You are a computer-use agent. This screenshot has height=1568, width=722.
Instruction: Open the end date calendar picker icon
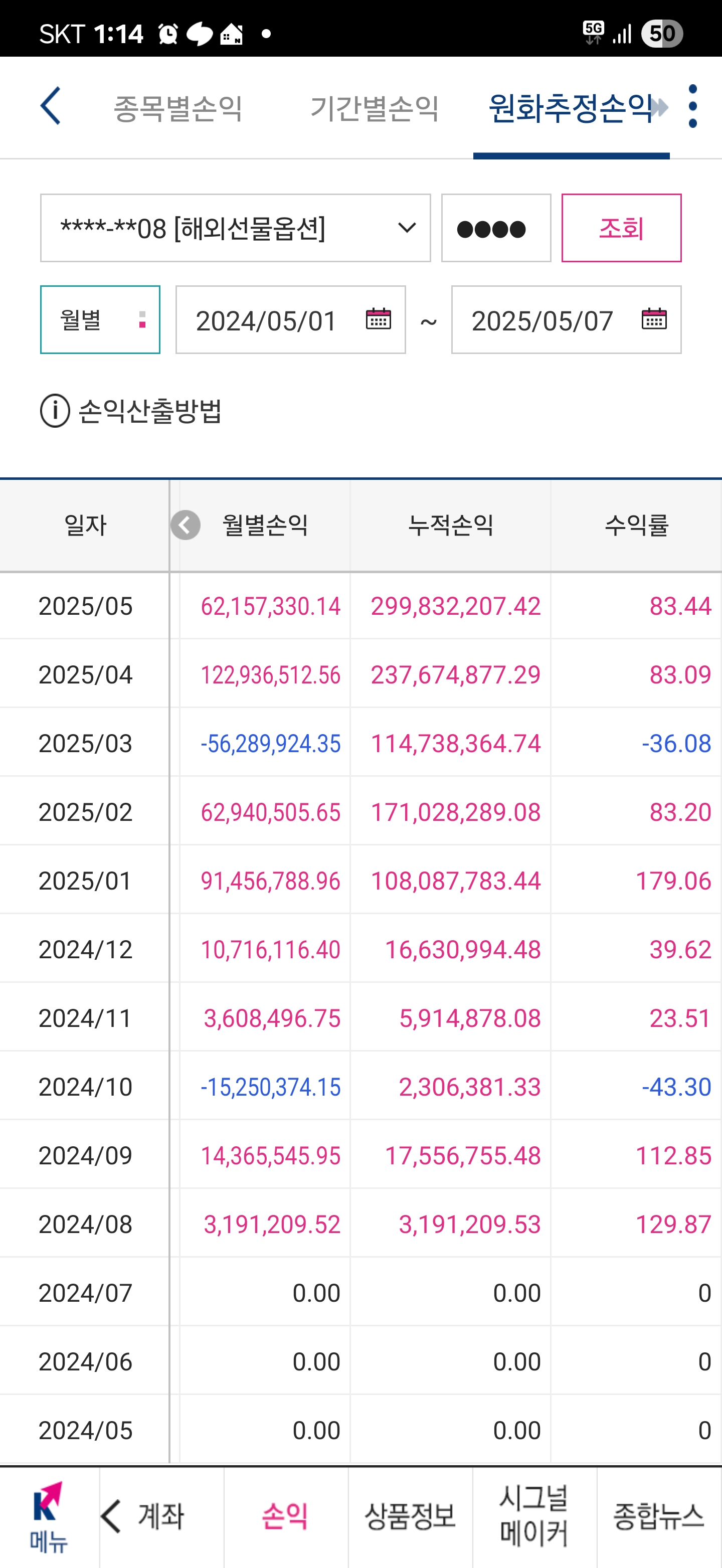click(654, 319)
